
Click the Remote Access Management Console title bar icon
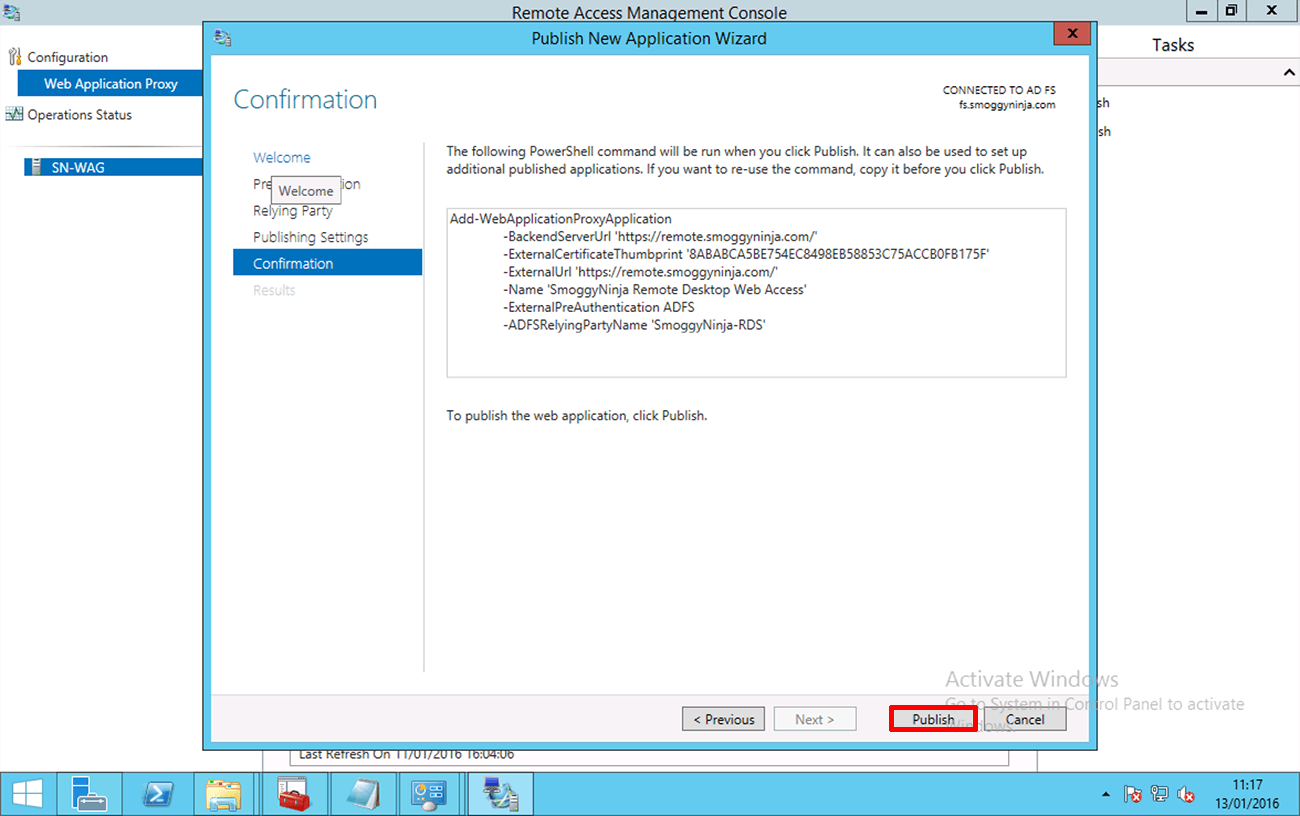(x=11, y=12)
